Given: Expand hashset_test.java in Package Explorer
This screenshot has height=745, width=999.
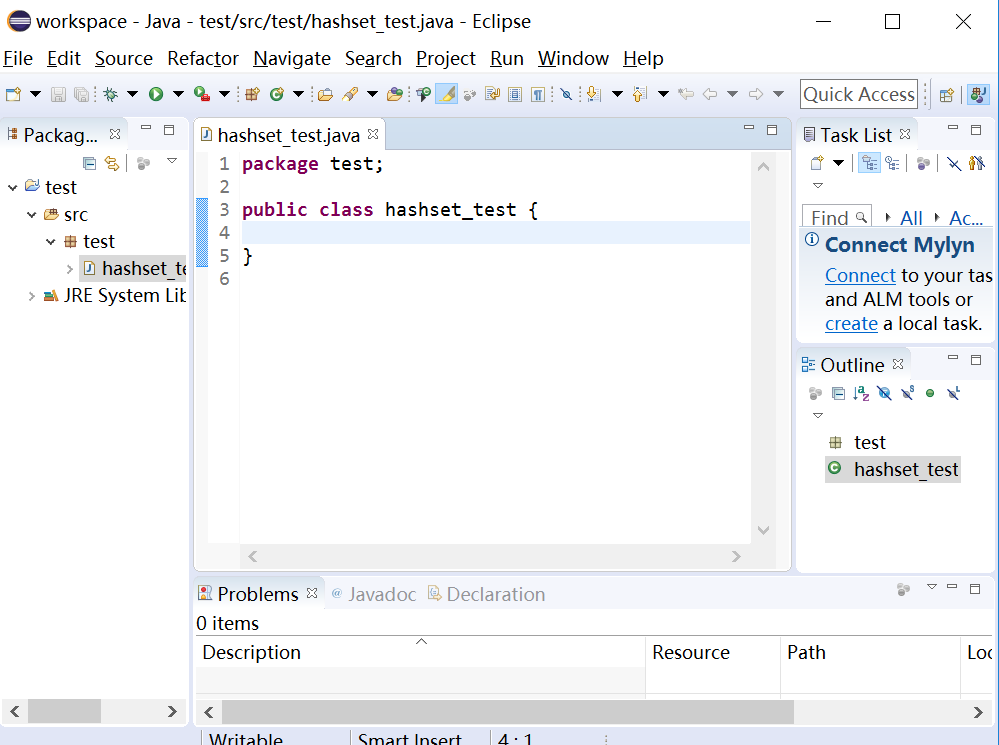Looking at the screenshot, I should point(70,269).
